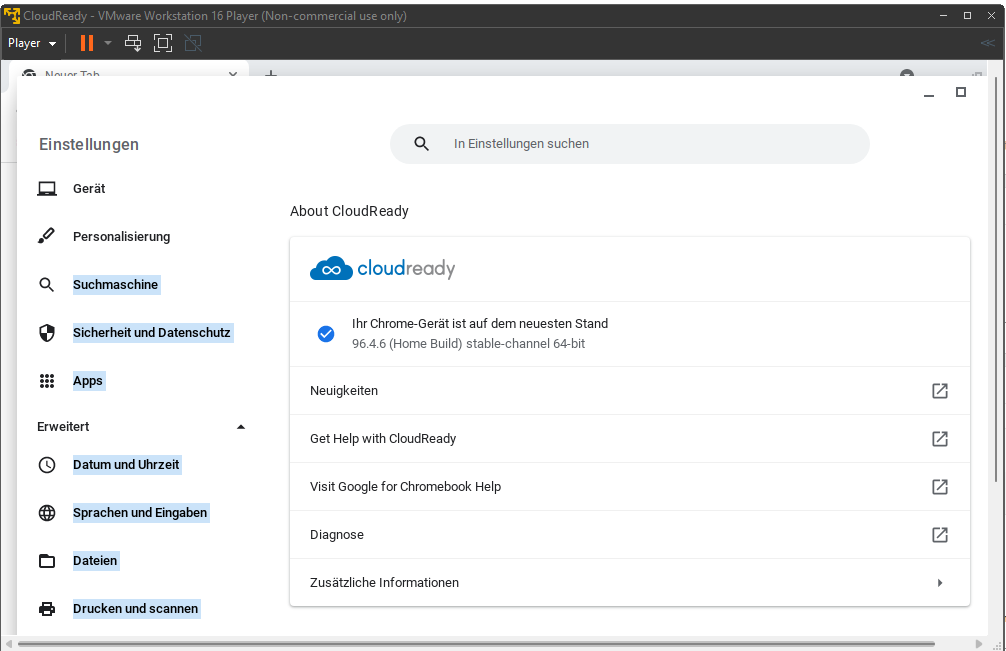Click the cloudready logo
Image resolution: width=1006 pixels, height=651 pixels.
382,269
